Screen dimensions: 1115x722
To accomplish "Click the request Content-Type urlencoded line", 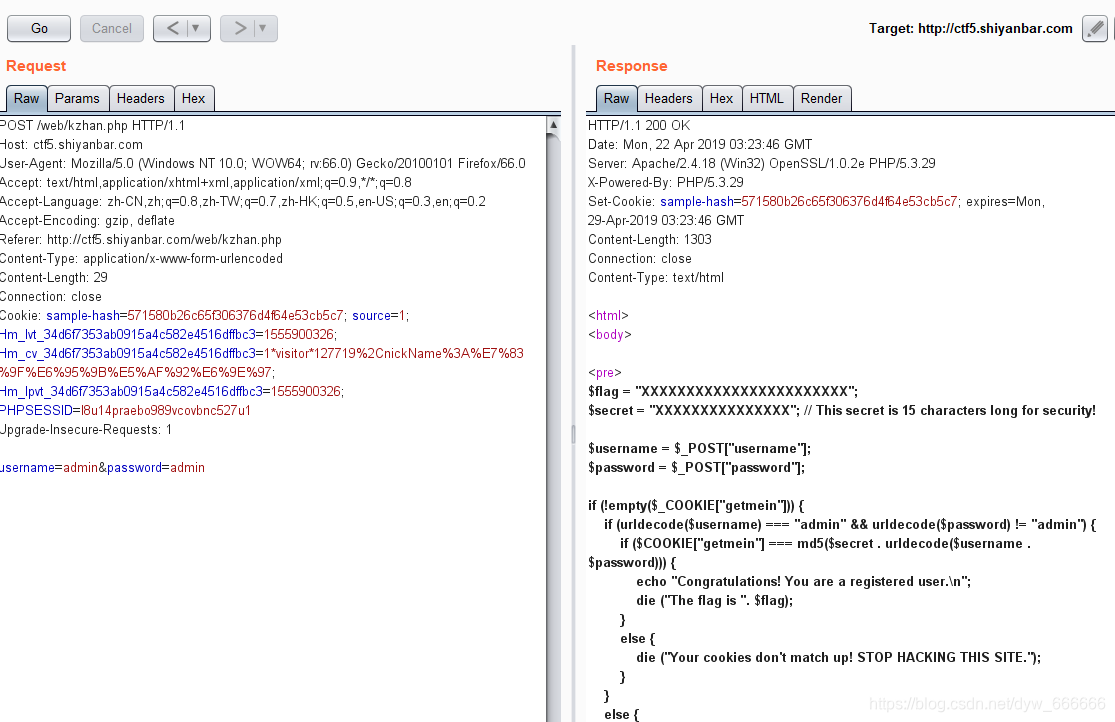I will point(142,259).
